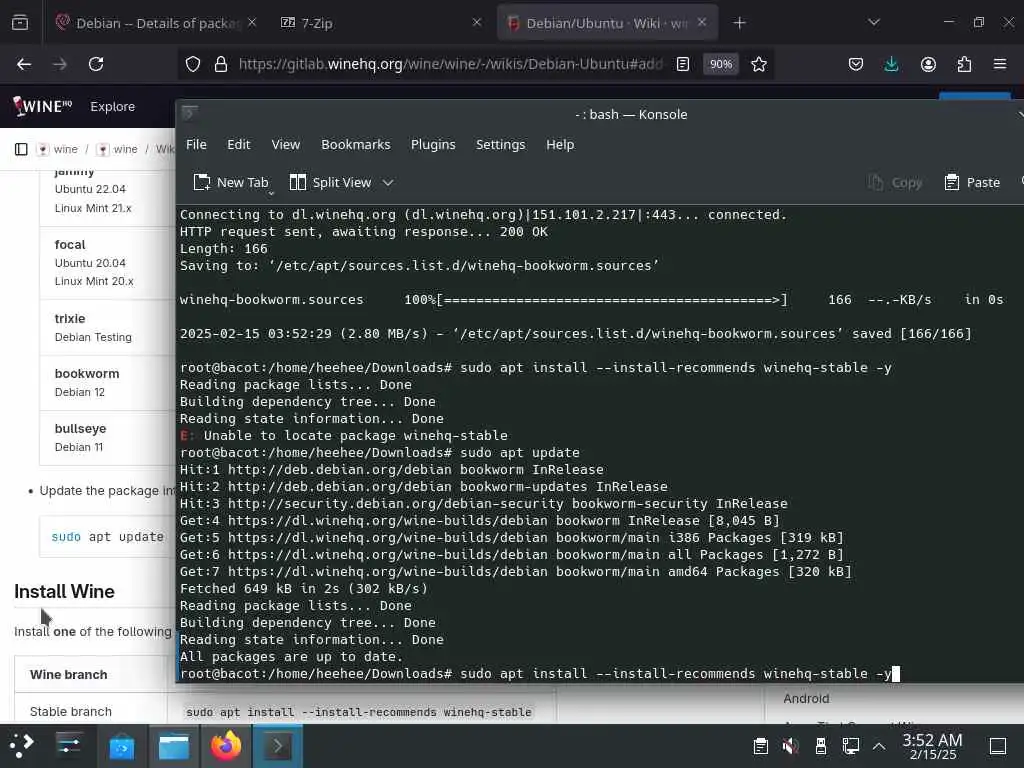View site security lock info

(x=221, y=64)
